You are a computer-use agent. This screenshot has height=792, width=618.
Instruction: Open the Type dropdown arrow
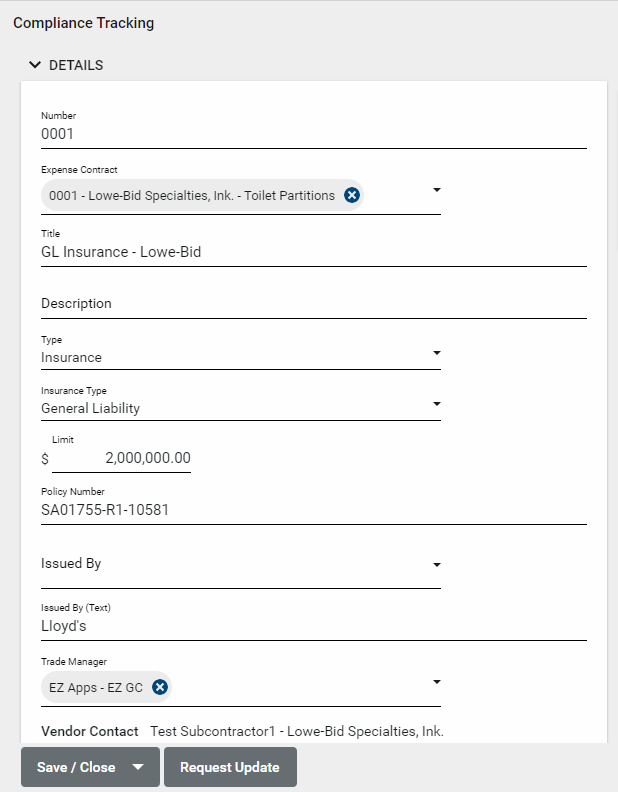pos(436,353)
